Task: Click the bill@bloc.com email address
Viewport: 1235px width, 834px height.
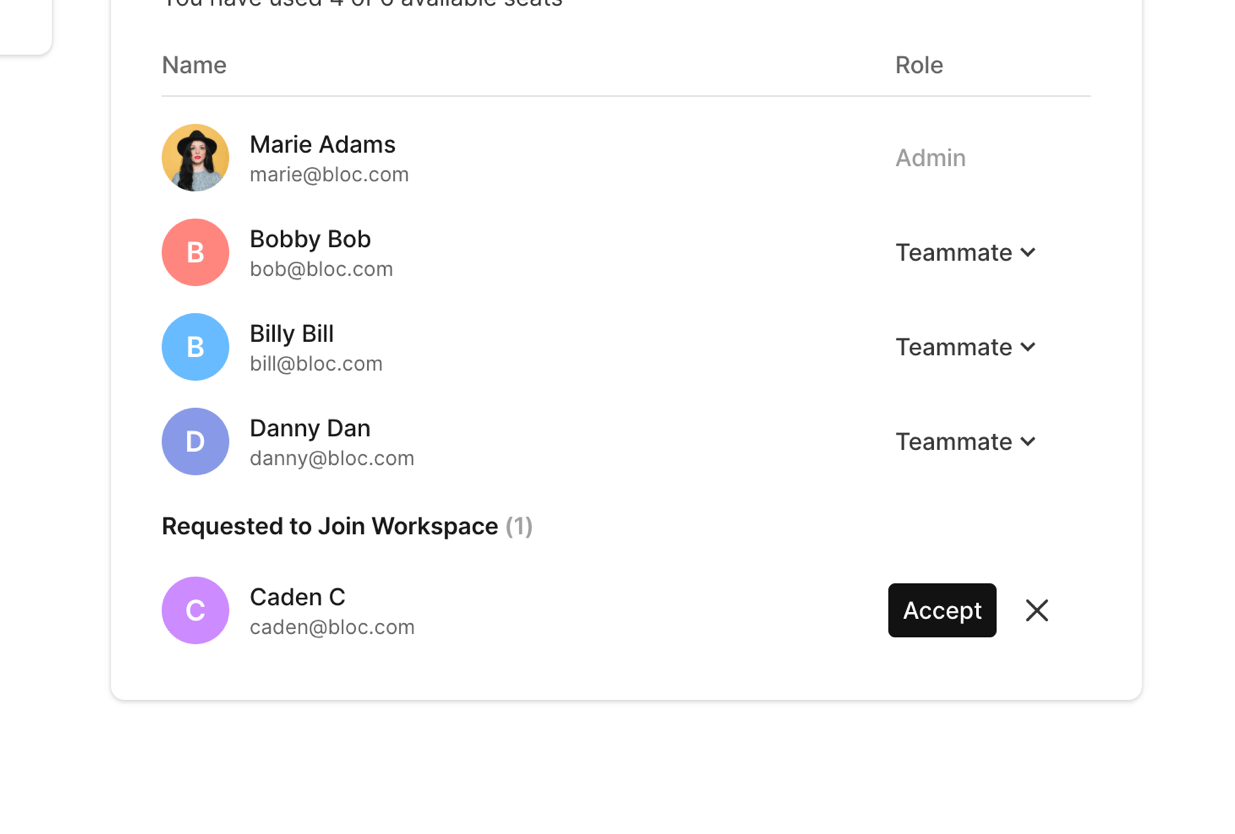Action: [x=316, y=364]
